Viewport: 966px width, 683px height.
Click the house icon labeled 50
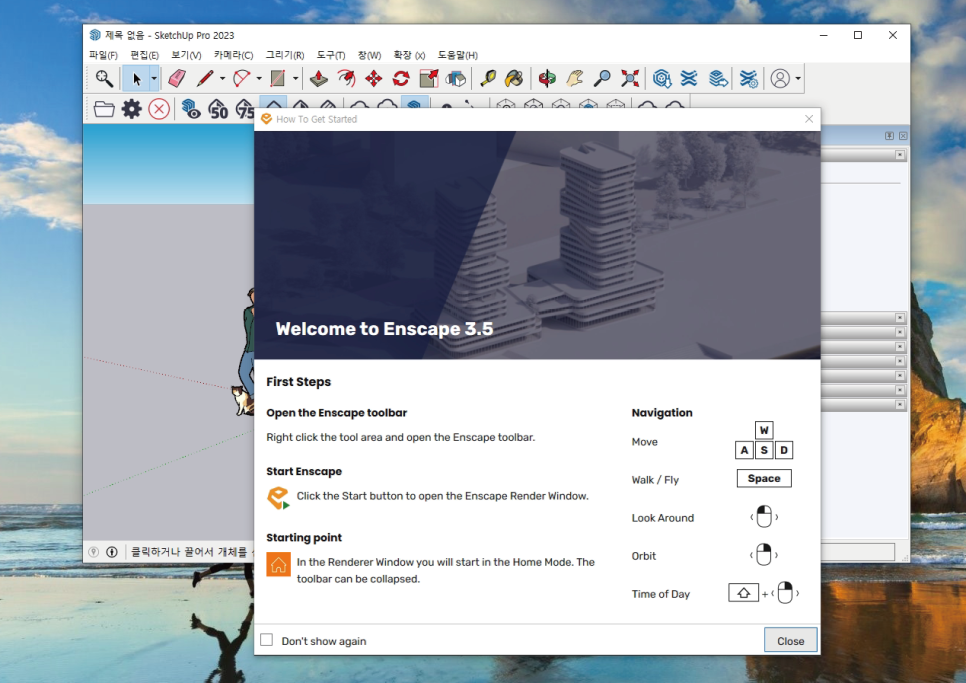218,109
